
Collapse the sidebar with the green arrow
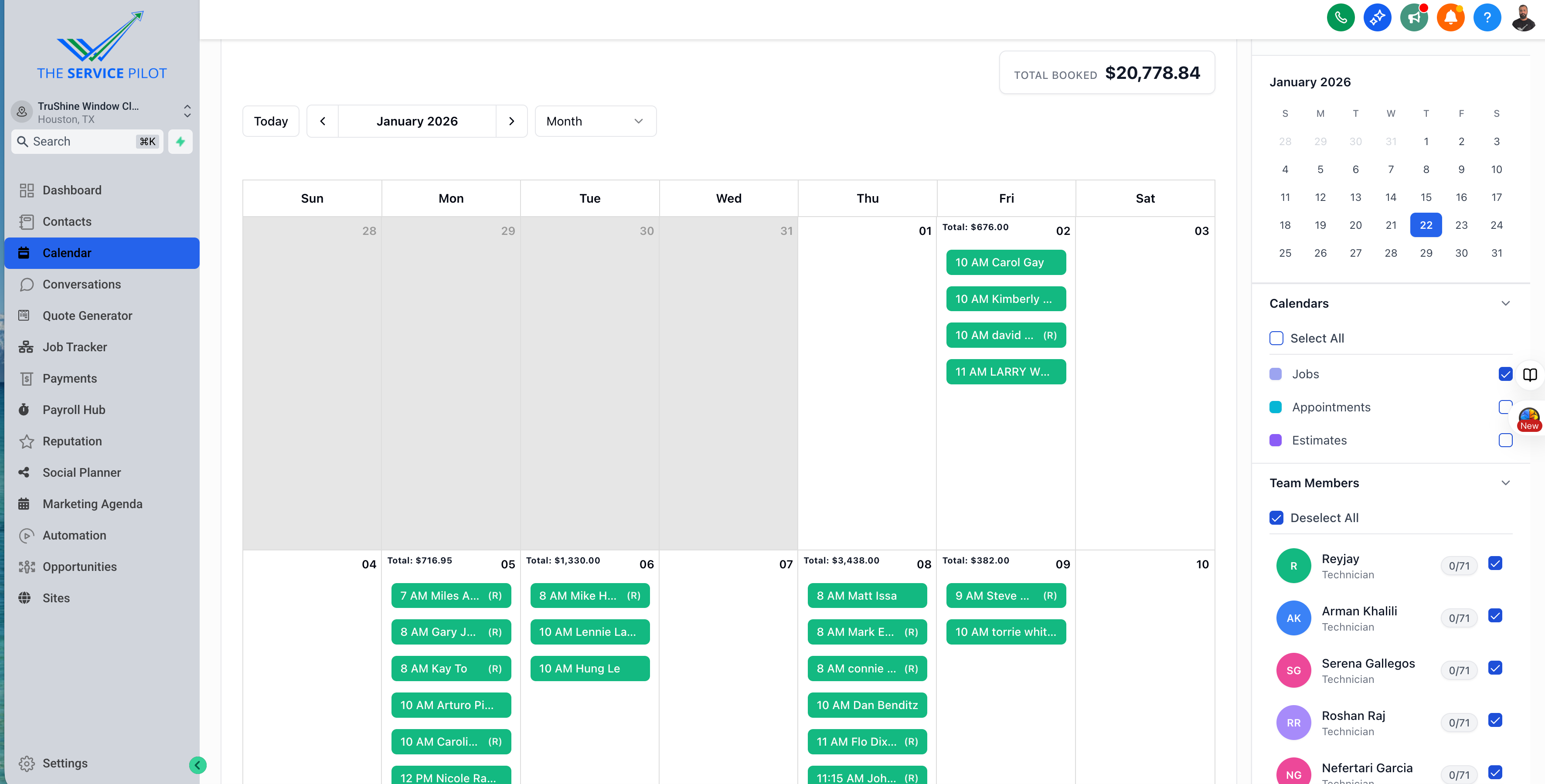tap(197, 765)
